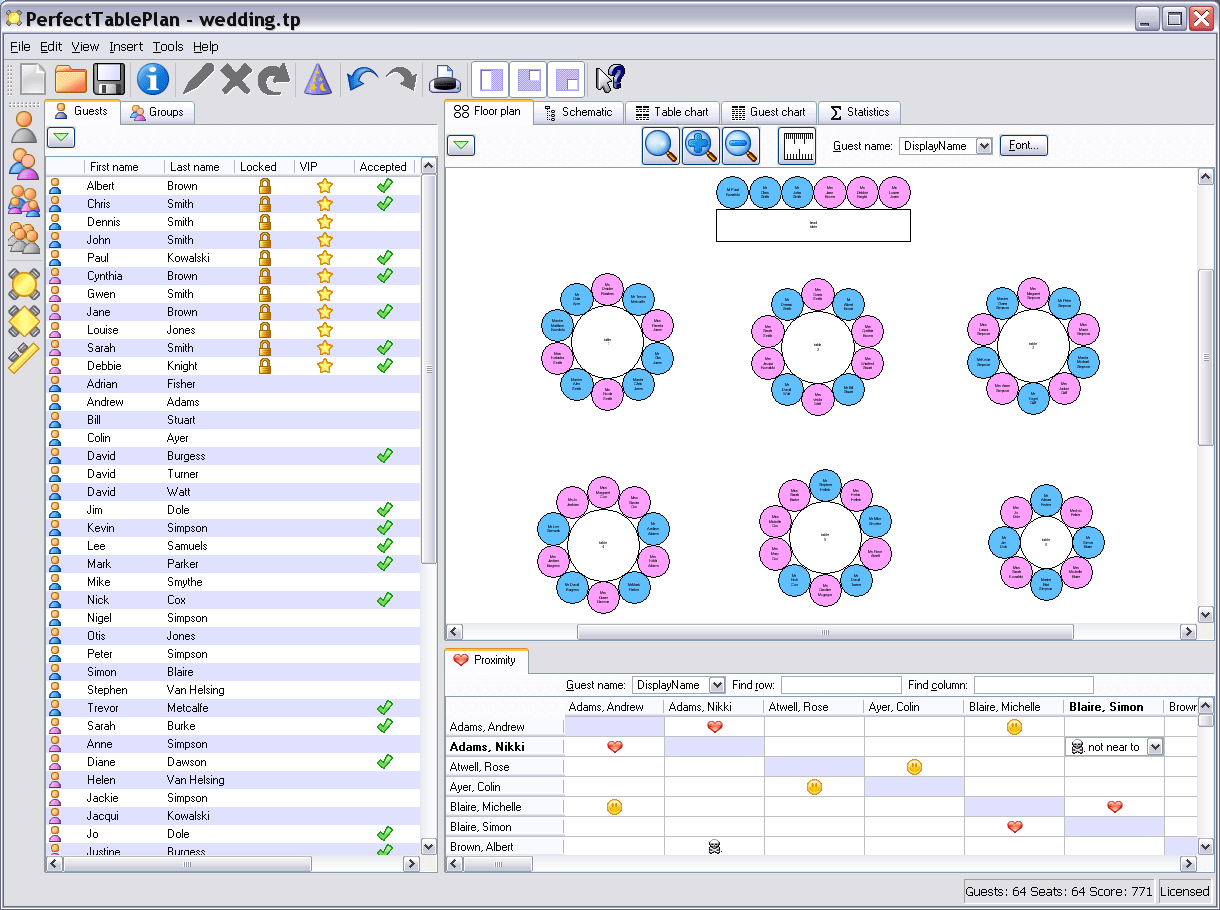This screenshot has width=1220, height=910.
Task: Zoom in on the floor plan
Action: point(701,146)
